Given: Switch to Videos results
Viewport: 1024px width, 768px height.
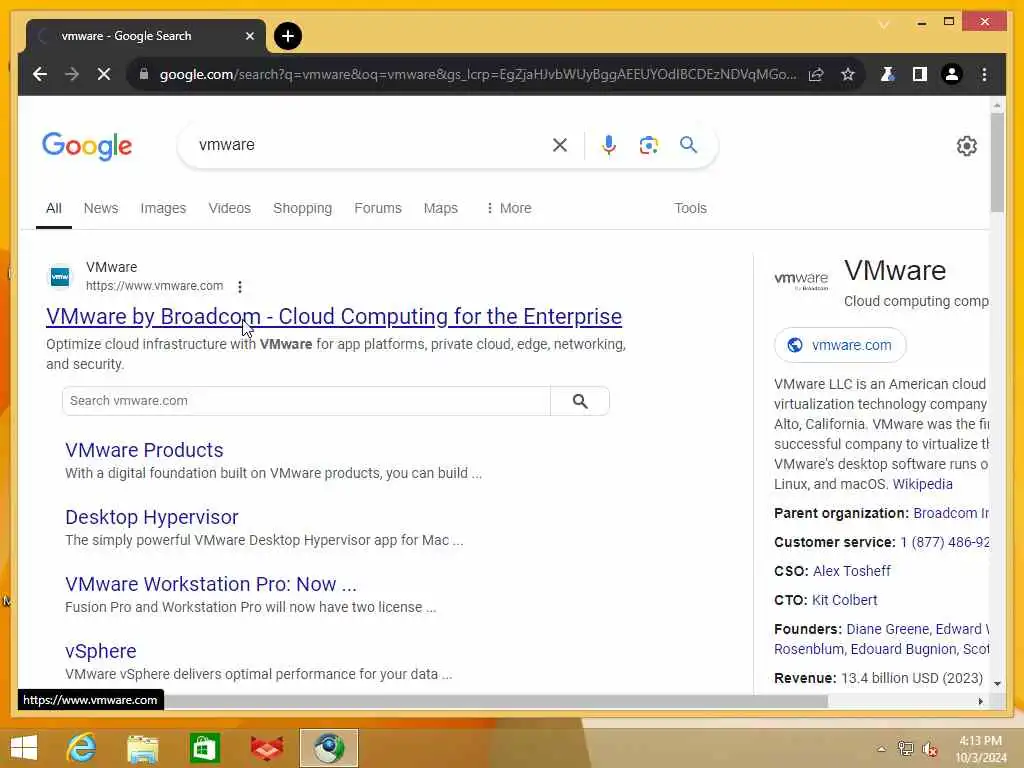Looking at the screenshot, I should [229, 208].
